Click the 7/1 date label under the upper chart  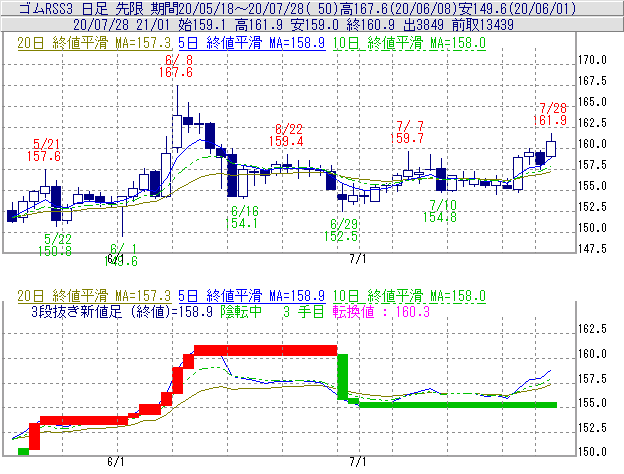tap(358, 259)
